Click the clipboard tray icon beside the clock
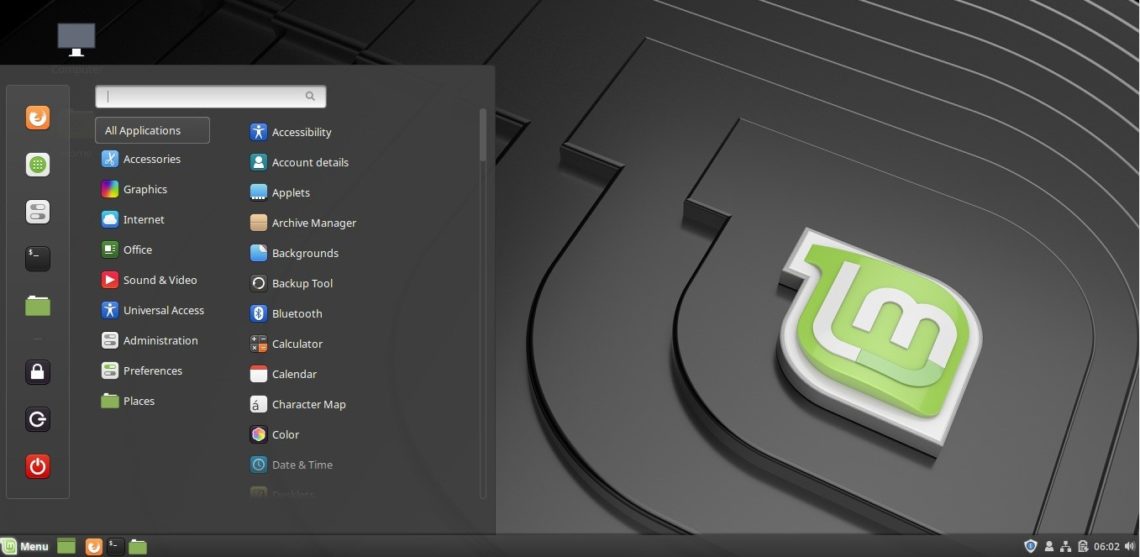Viewport: 1140px width, 557px height. click(1083, 546)
